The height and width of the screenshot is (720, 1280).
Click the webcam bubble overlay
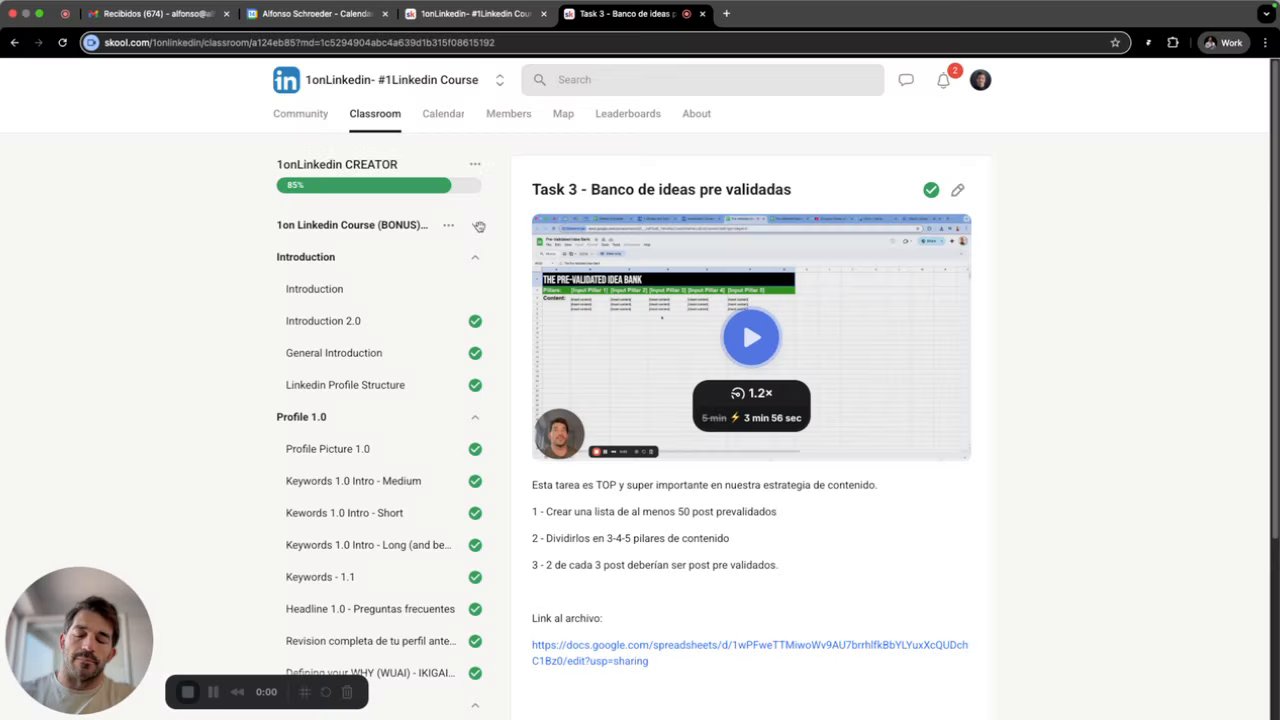[79, 640]
